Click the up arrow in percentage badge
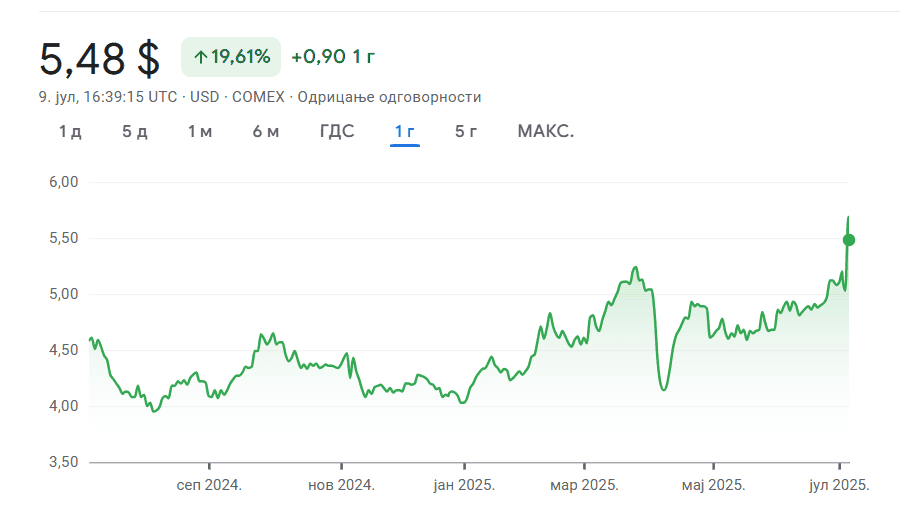This screenshot has height=521, width=900. tap(200, 57)
